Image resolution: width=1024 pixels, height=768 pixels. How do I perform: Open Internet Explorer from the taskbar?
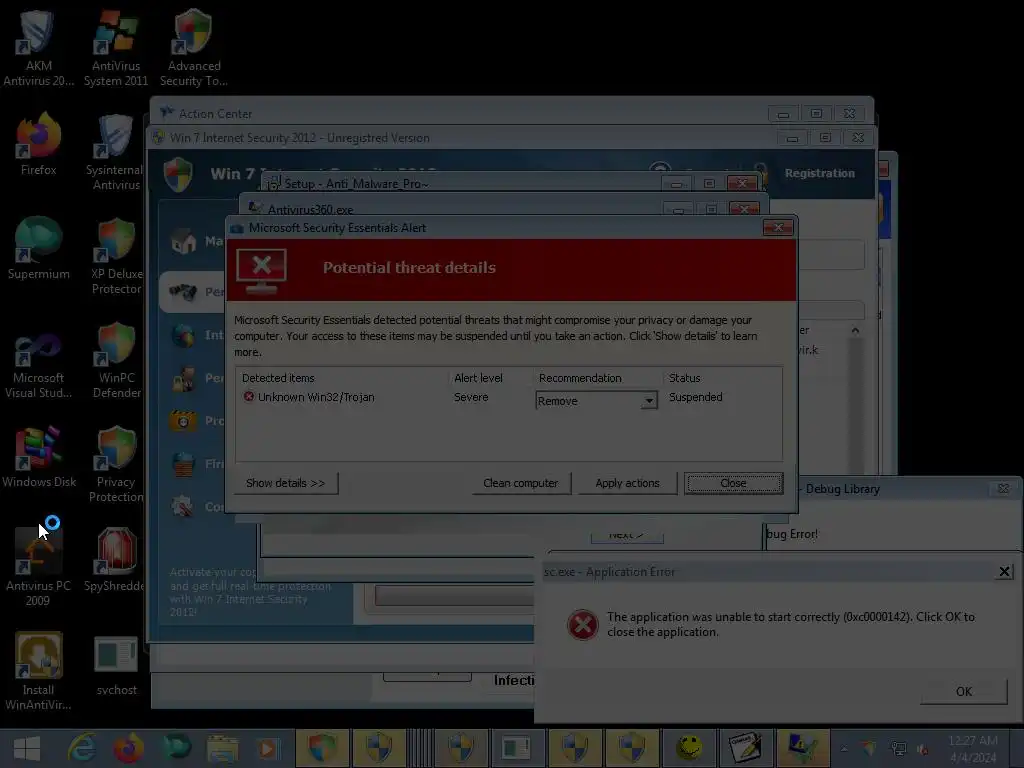pyautogui.click(x=81, y=748)
